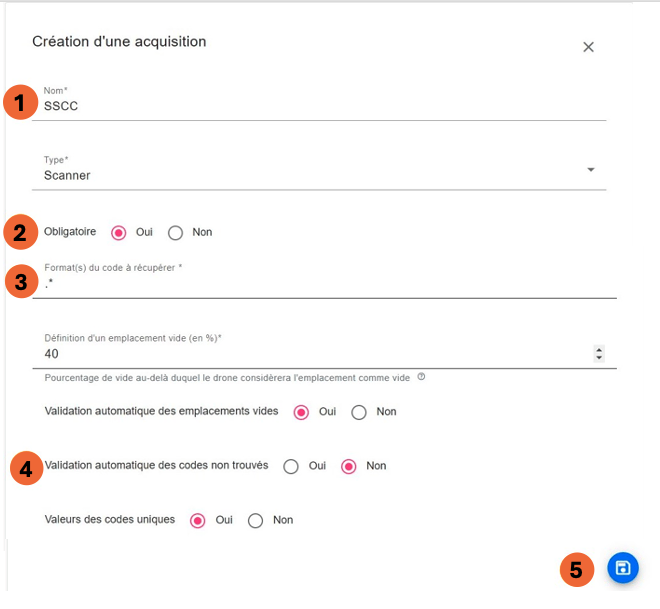Click orange step marker number 4
The height and width of the screenshot is (609, 660).
click(x=27, y=467)
